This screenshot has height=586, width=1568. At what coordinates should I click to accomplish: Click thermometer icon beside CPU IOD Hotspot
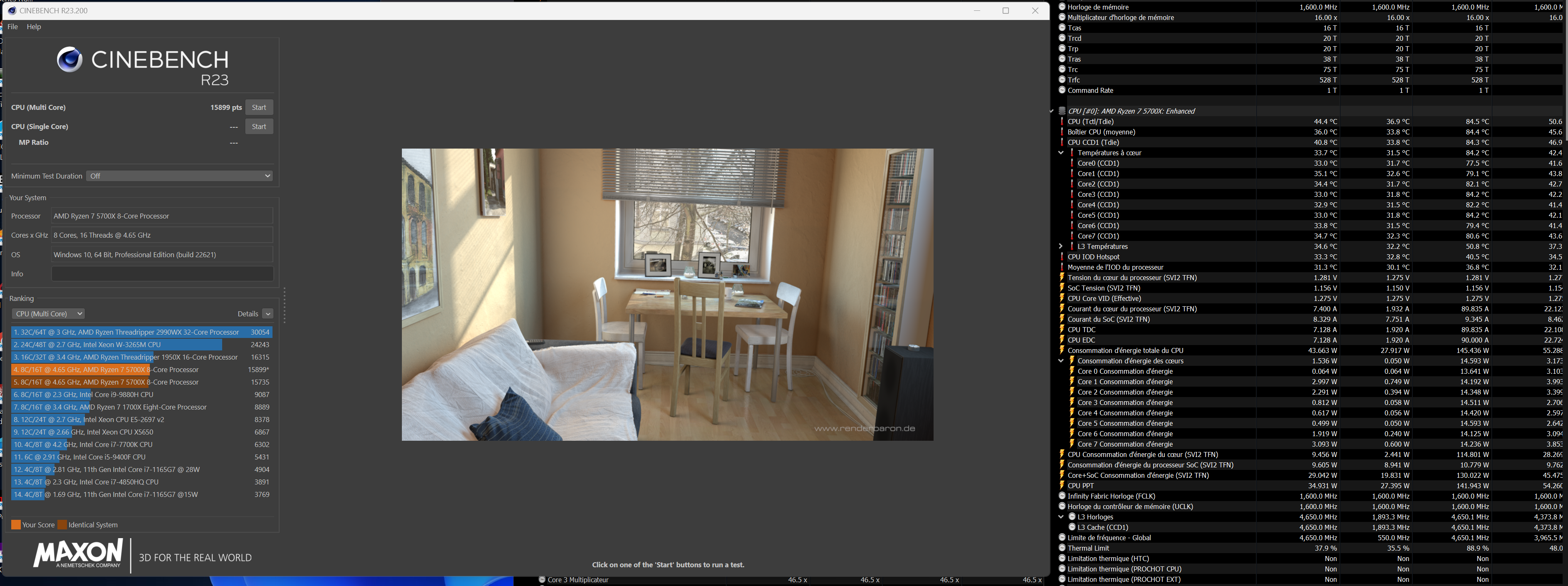(x=1062, y=257)
